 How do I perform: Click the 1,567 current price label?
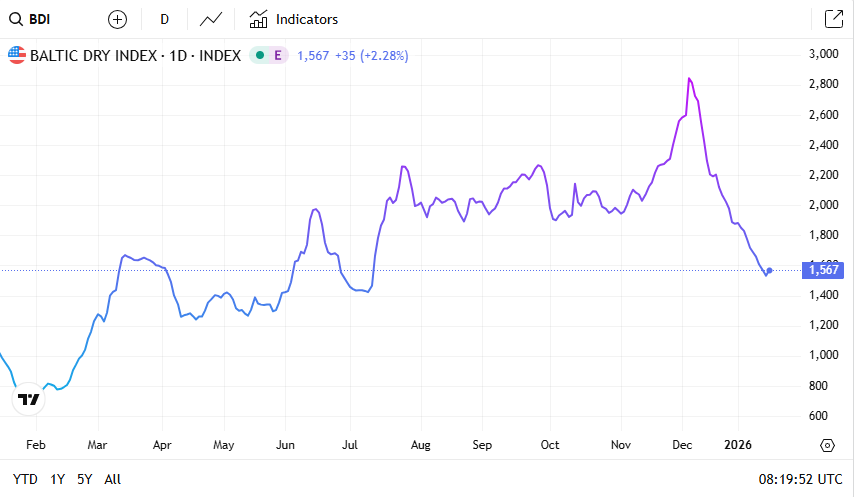(824, 270)
